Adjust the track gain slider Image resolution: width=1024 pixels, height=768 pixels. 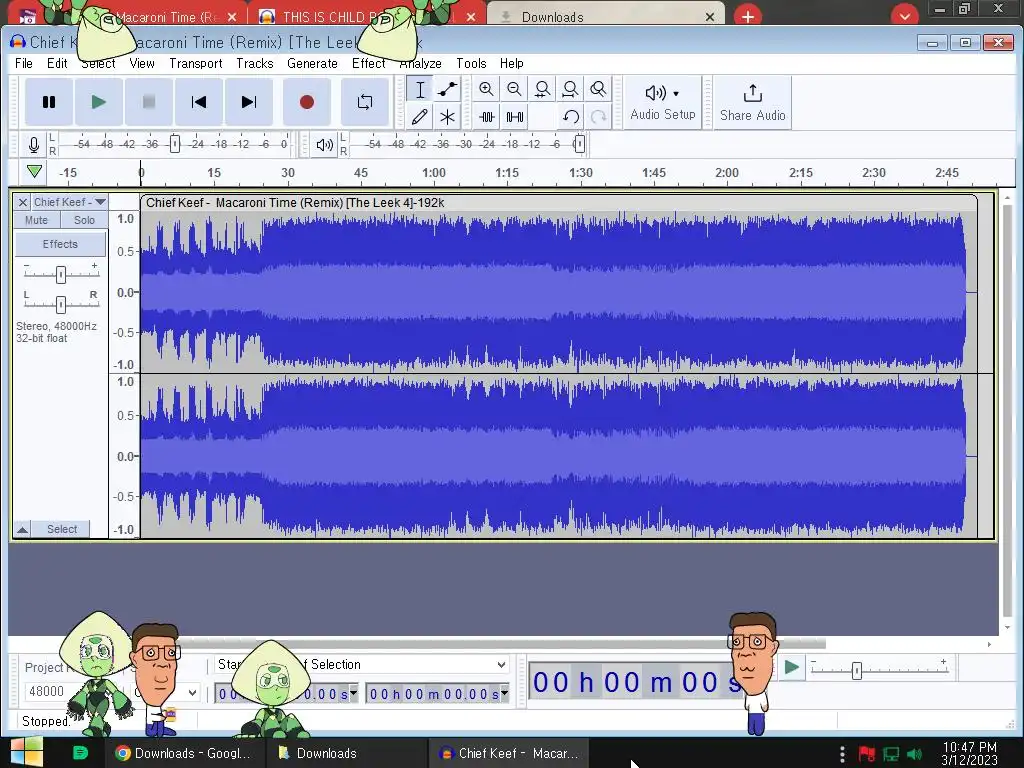pos(61,274)
